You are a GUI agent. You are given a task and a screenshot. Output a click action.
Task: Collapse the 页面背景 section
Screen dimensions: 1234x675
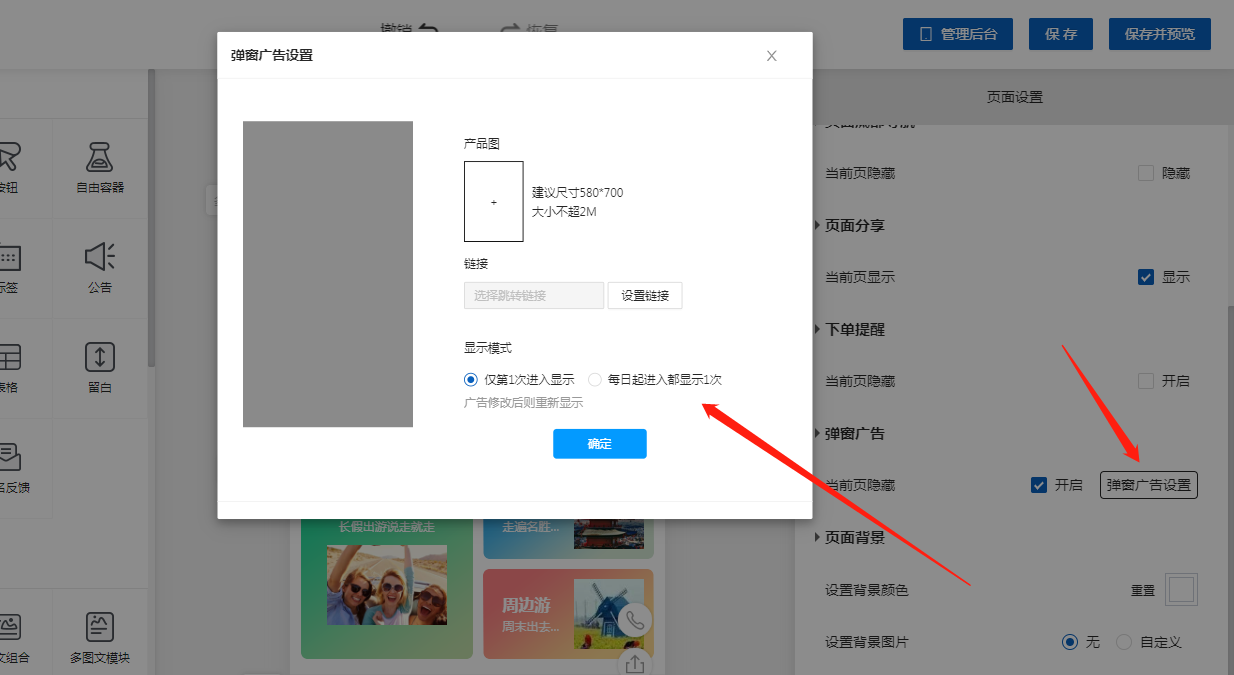tap(817, 538)
